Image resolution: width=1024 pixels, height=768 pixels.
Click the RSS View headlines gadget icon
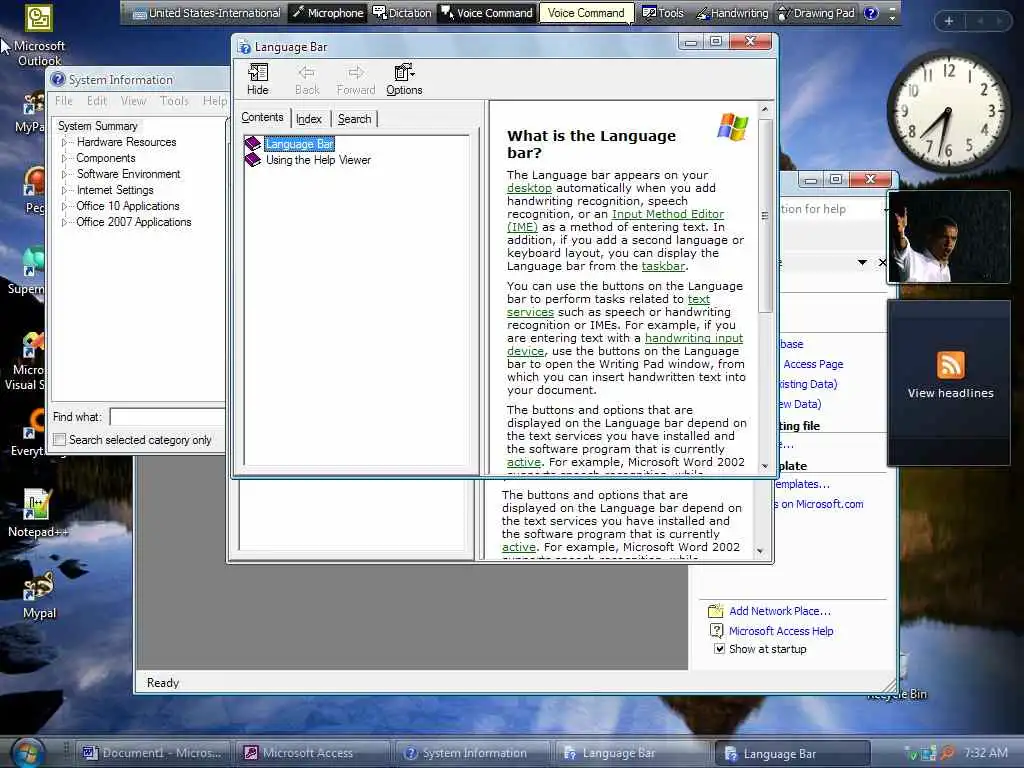click(950, 364)
